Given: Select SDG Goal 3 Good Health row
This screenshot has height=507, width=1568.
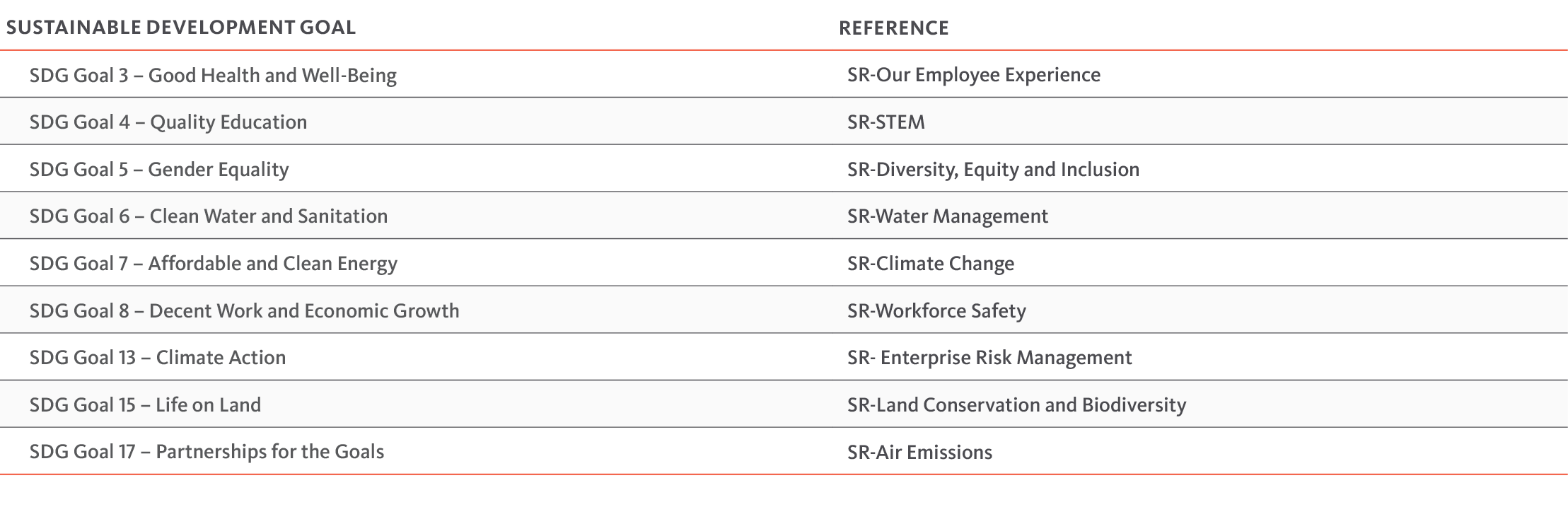Looking at the screenshot, I should coord(784,74).
